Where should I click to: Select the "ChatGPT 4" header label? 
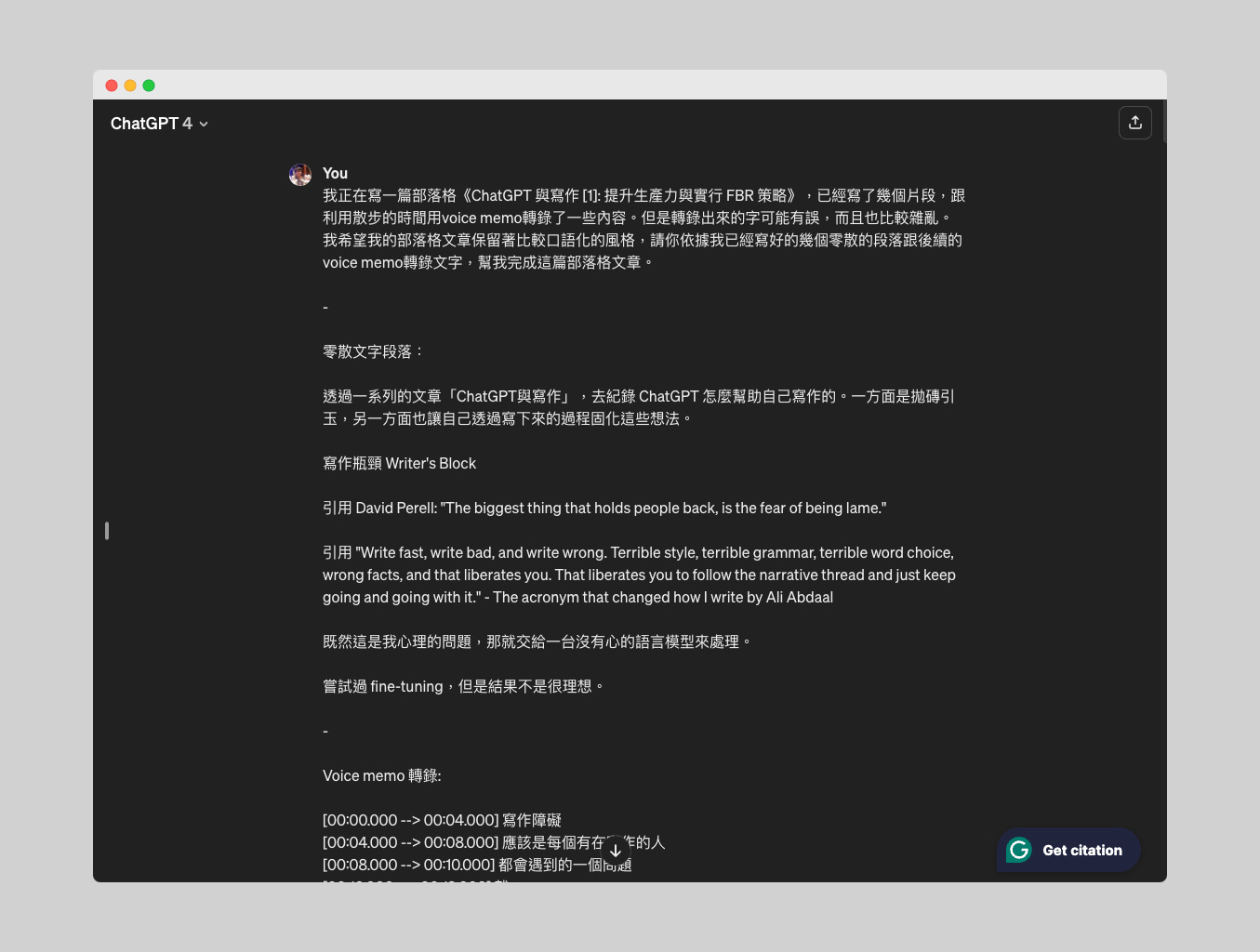151,123
